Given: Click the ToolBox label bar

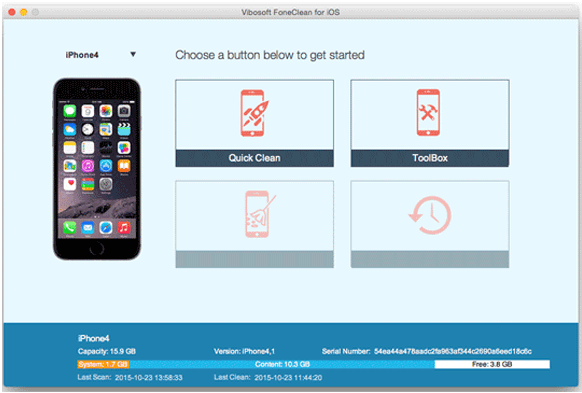Looking at the screenshot, I should (x=430, y=158).
